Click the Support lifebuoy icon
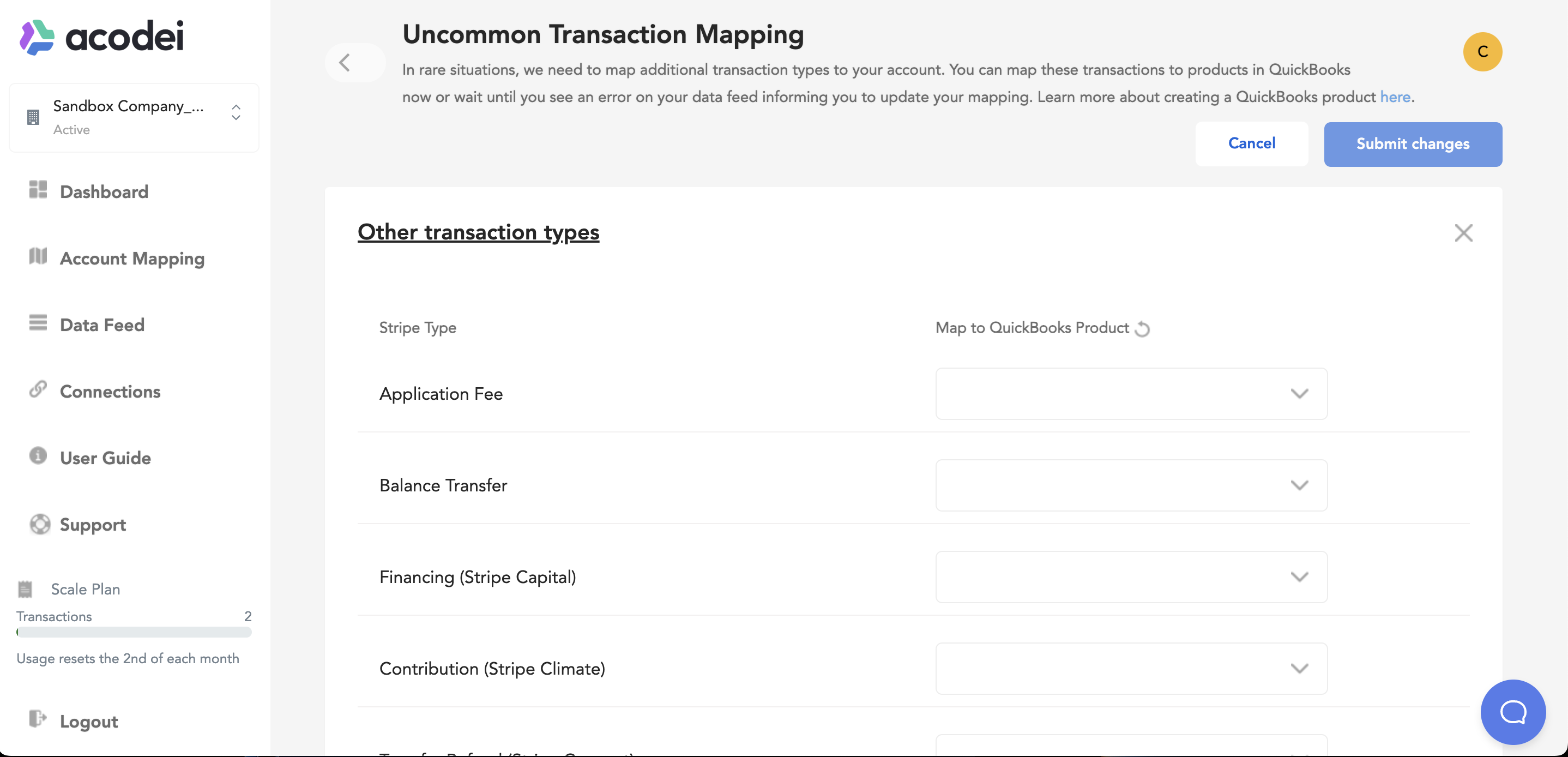The image size is (1568, 757). pyautogui.click(x=40, y=524)
